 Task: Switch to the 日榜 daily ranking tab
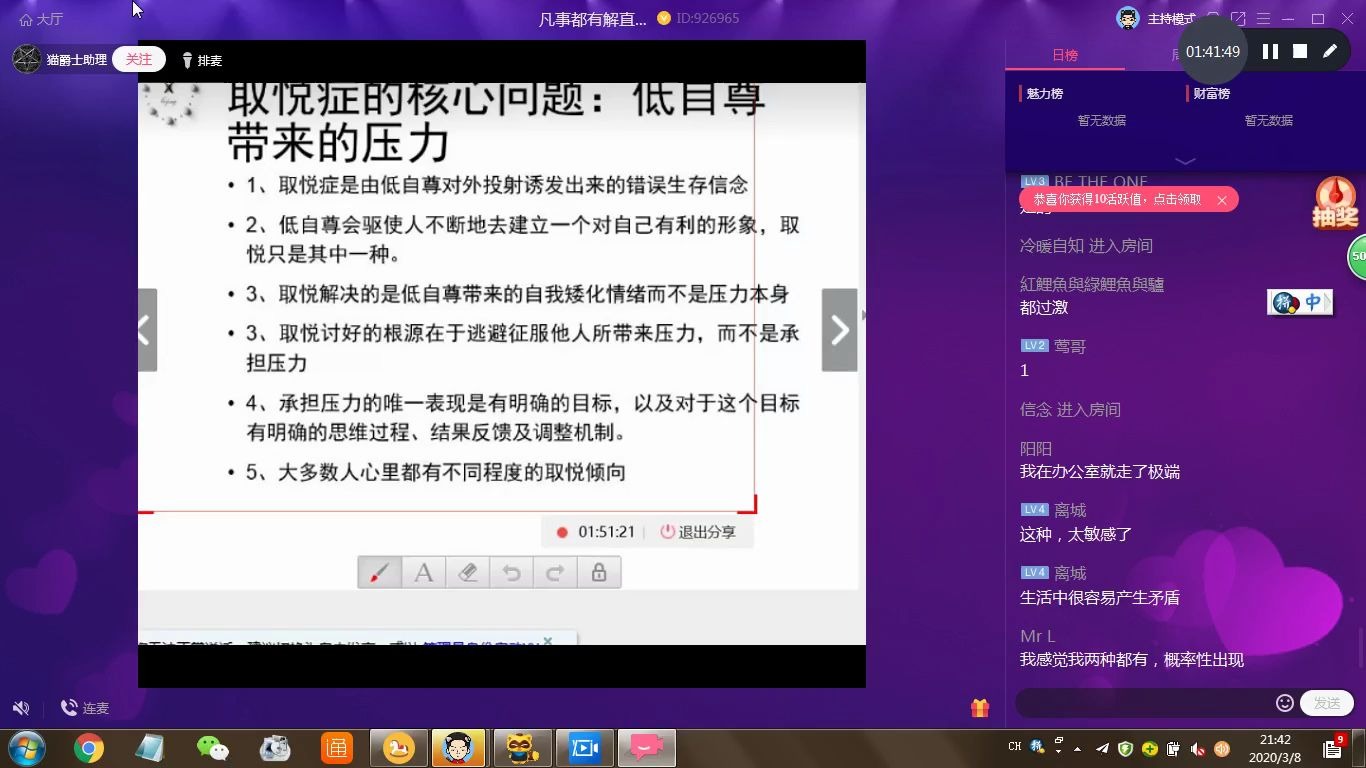click(x=1065, y=55)
